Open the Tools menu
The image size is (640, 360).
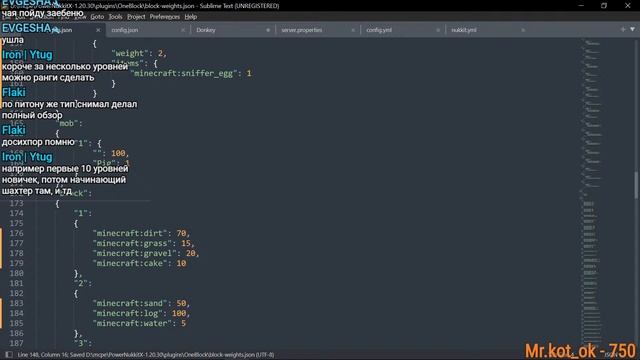(x=115, y=17)
